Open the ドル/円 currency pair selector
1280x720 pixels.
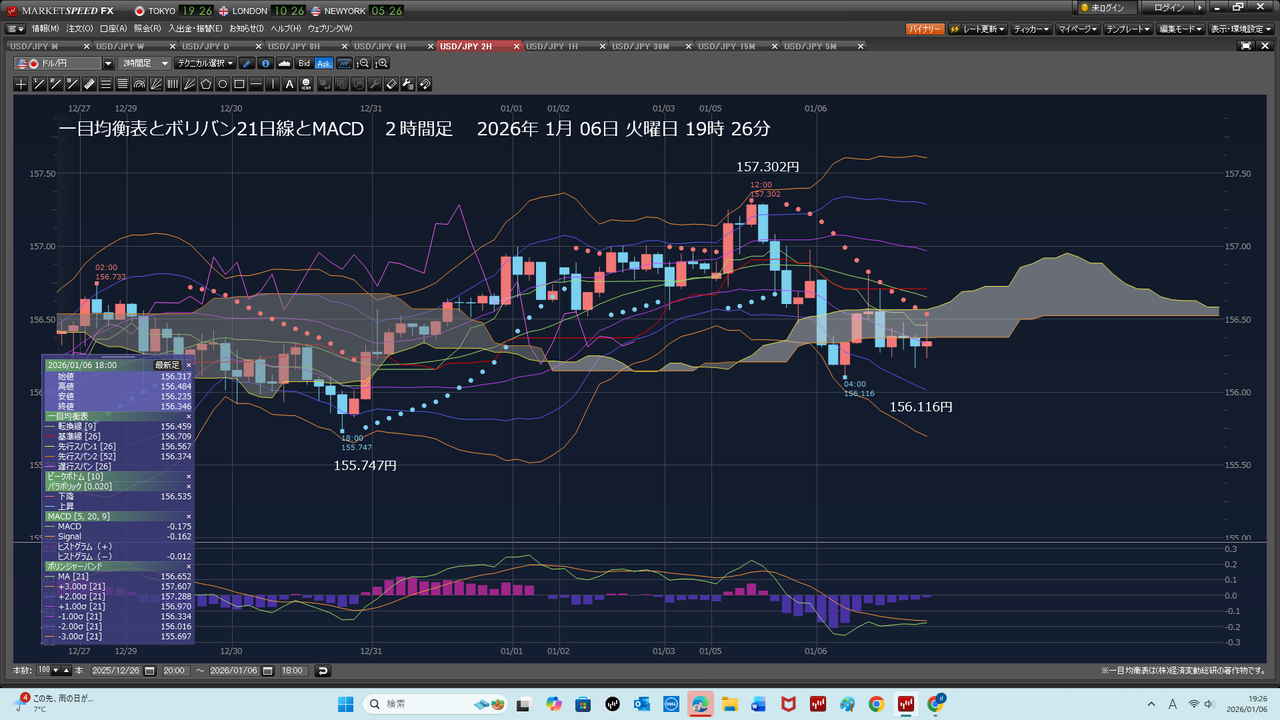[x=64, y=63]
